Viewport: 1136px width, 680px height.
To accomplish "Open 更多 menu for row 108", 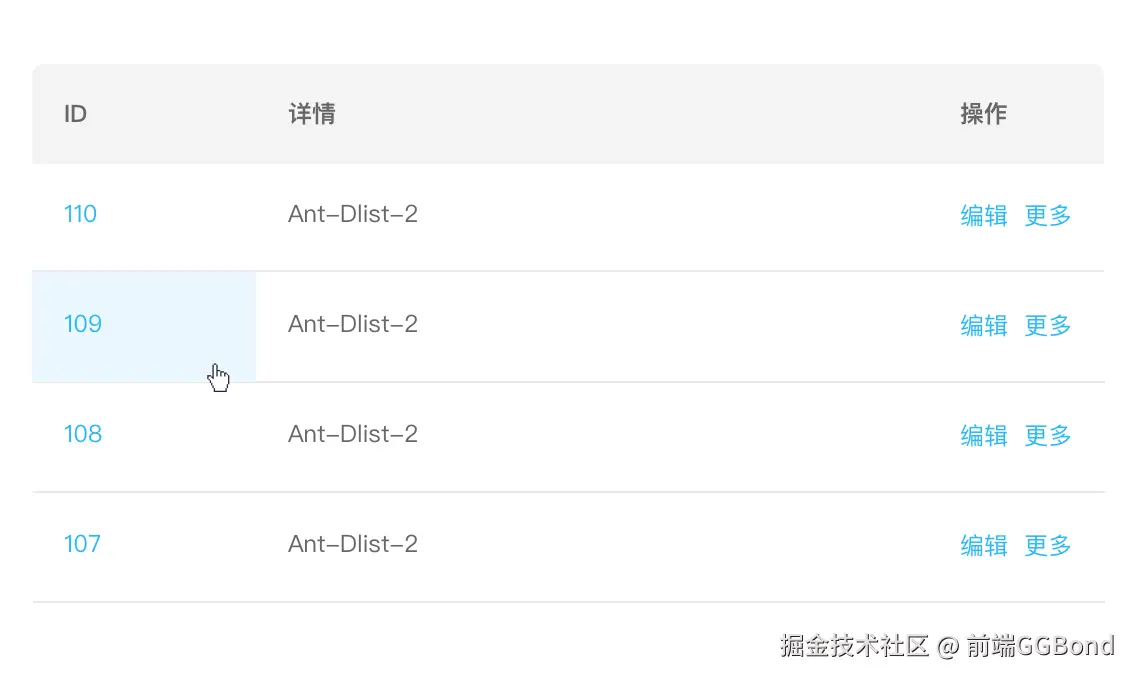I will point(1047,435).
